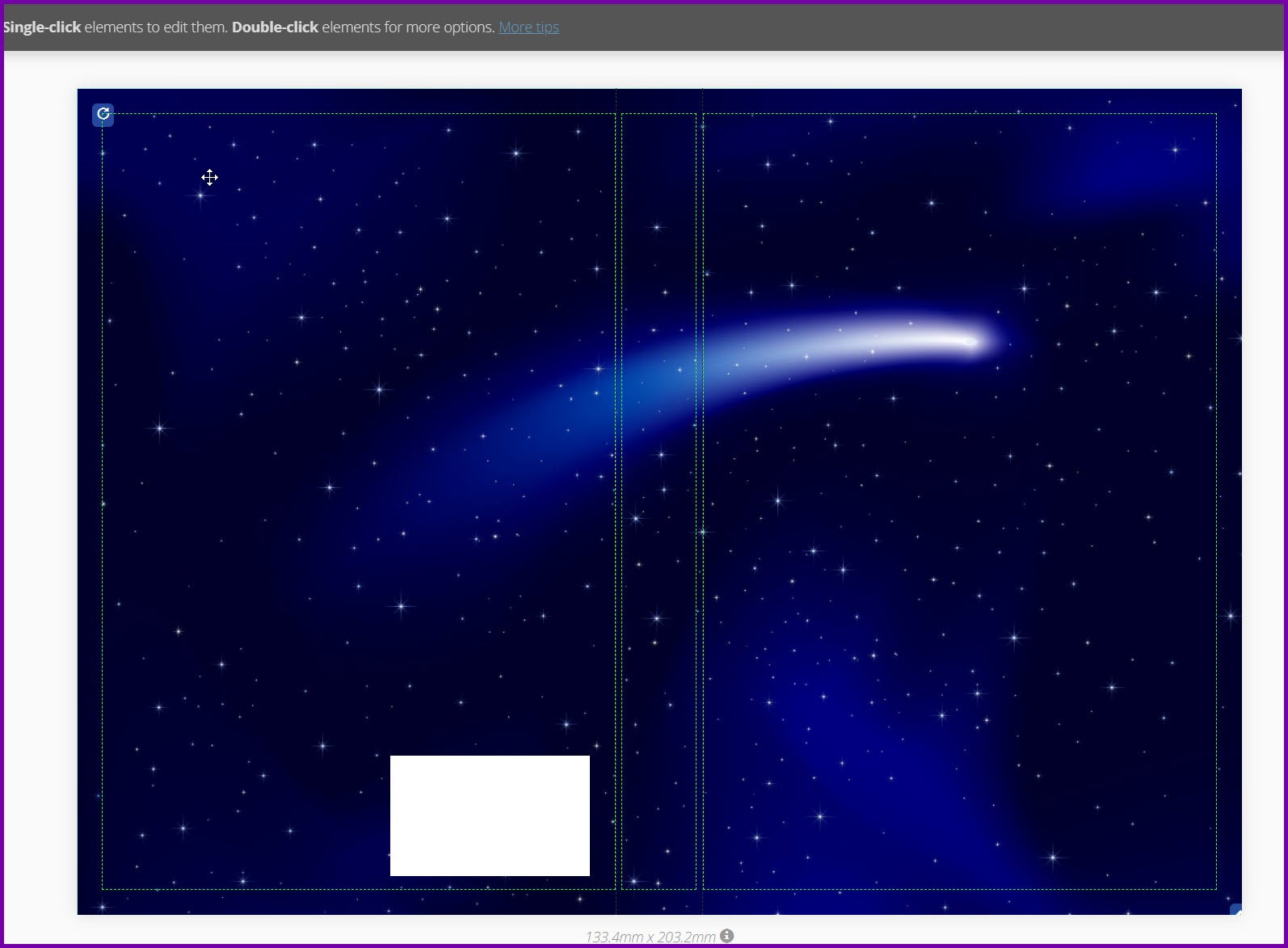The image size is (1288, 948).
Task: Select the white barcode placeholder rectangle
Action: pyautogui.click(x=490, y=815)
